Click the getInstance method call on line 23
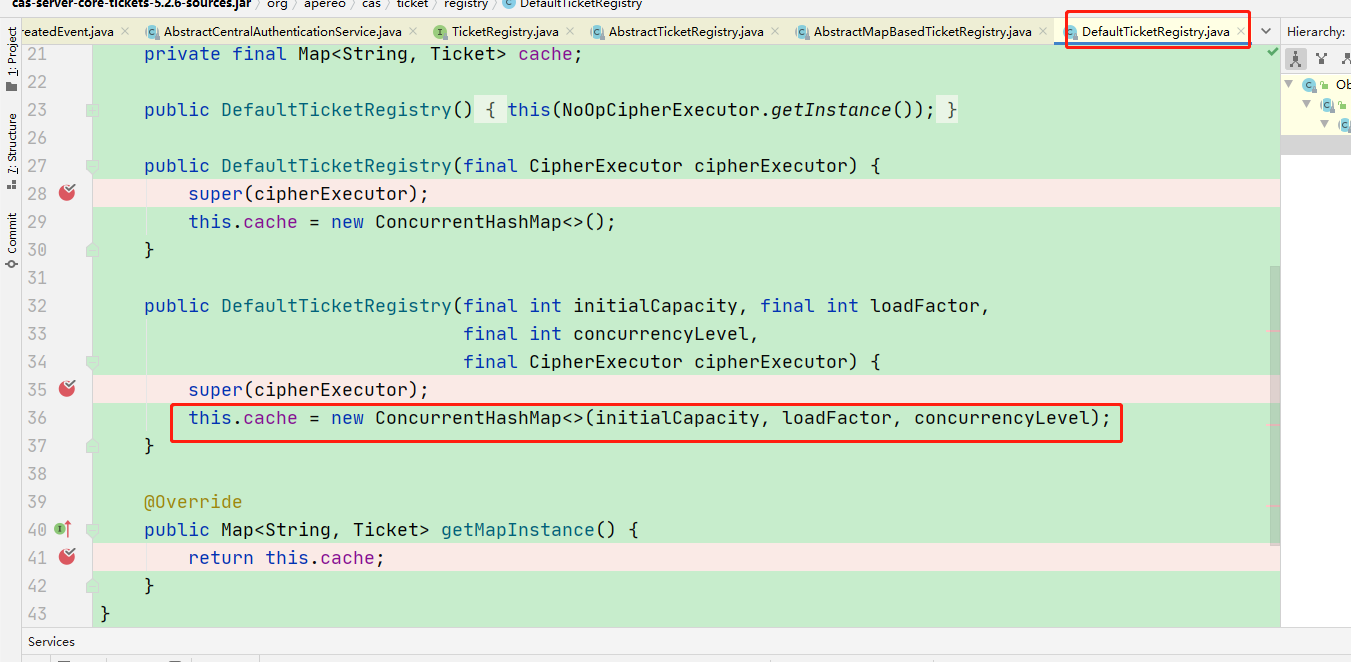 (830, 110)
